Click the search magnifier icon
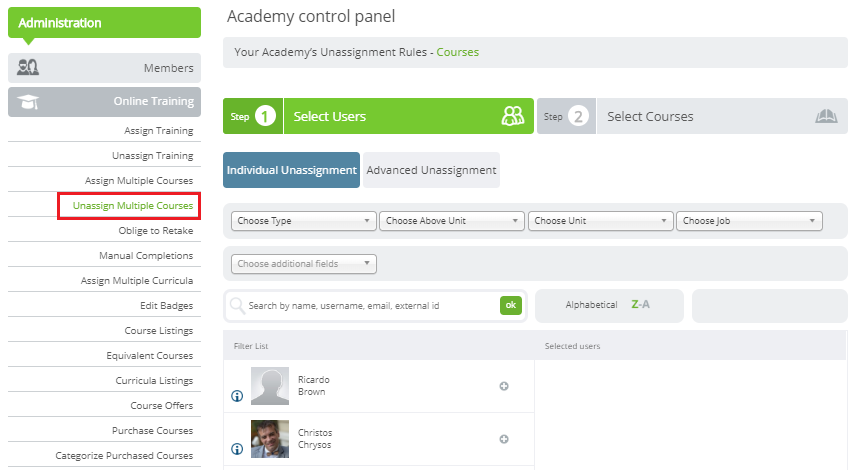The height and width of the screenshot is (470, 857). click(237, 306)
